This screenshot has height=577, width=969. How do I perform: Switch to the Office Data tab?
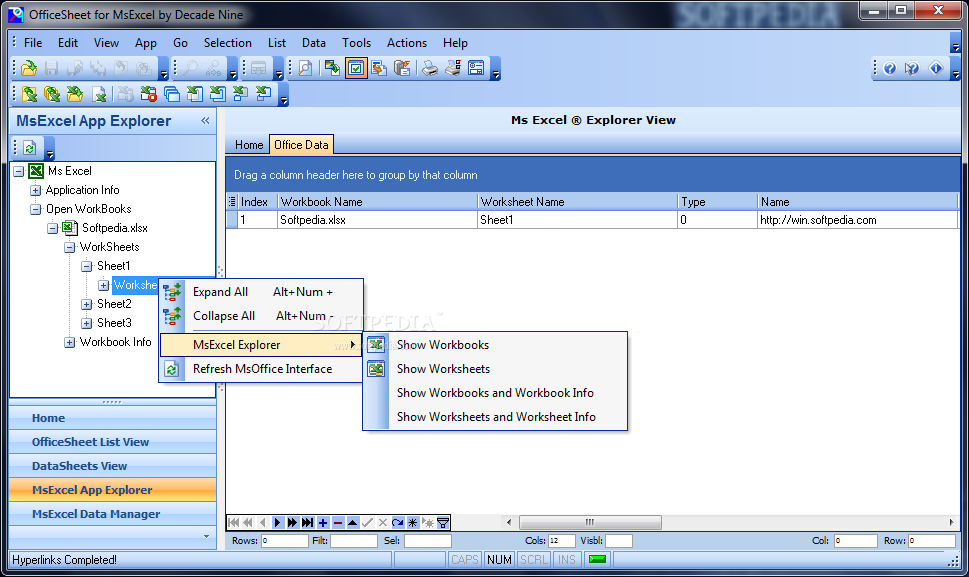tap(301, 145)
